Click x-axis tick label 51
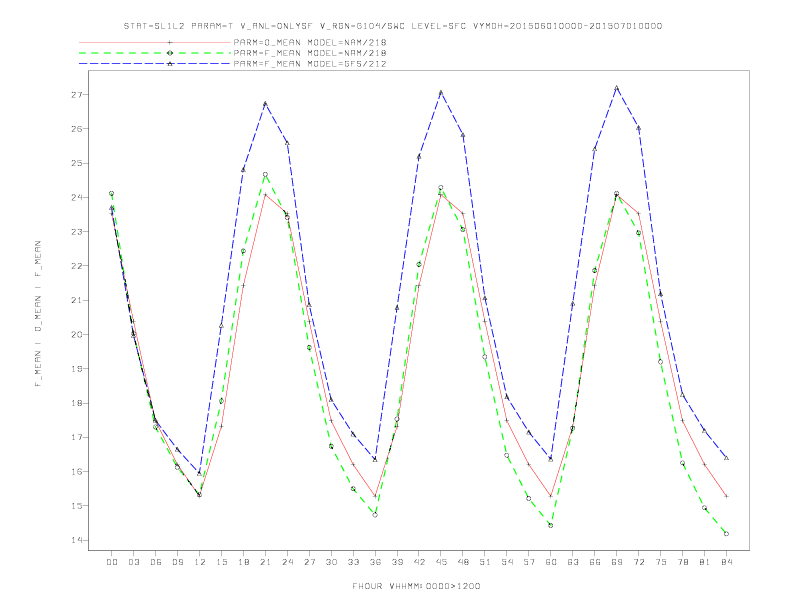 point(485,562)
